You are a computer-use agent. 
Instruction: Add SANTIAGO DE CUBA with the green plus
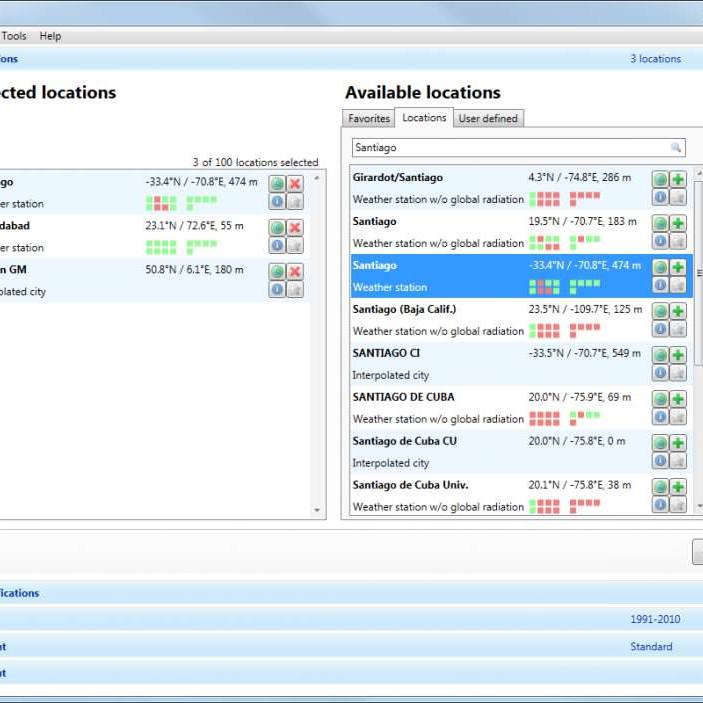678,399
